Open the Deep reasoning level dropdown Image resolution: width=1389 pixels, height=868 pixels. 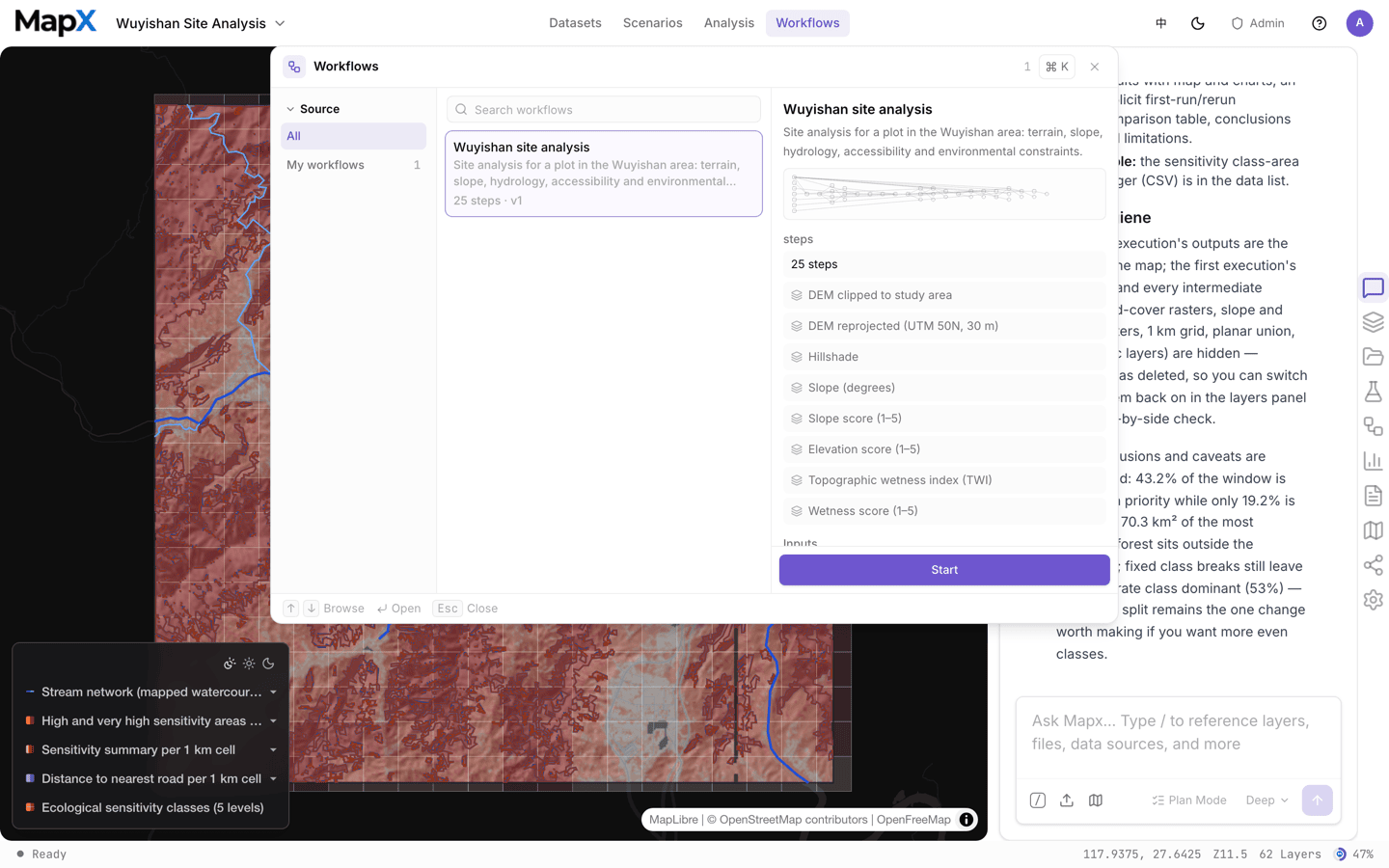pyautogui.click(x=1266, y=800)
